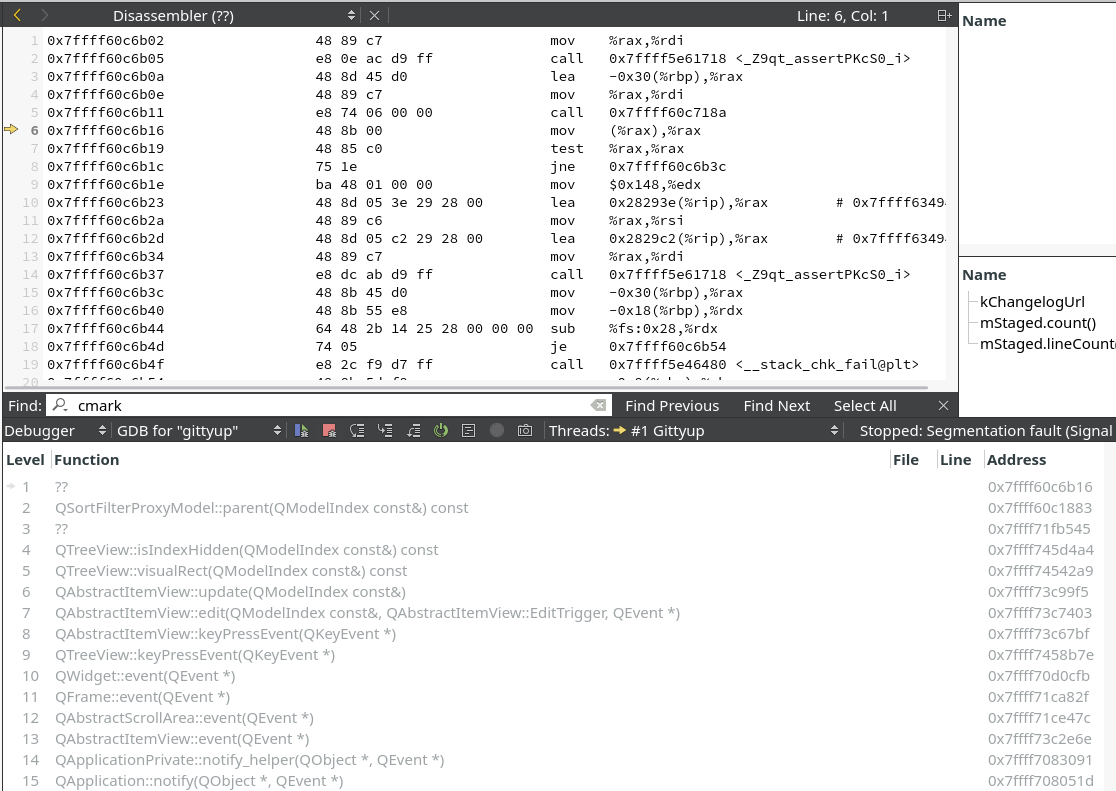Click the top Name header in locals panel
Viewport: 1116px width, 791px height.
click(x=984, y=21)
